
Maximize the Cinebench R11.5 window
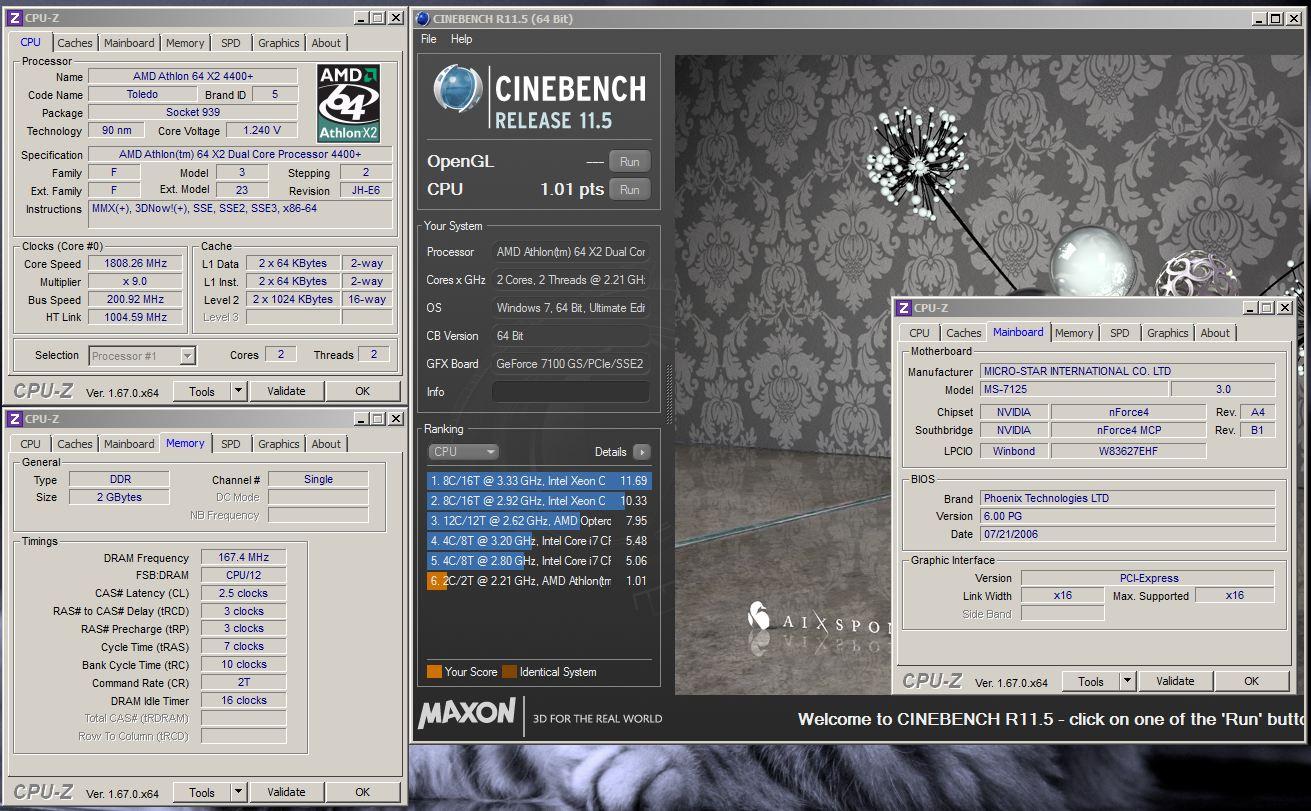(1273, 18)
